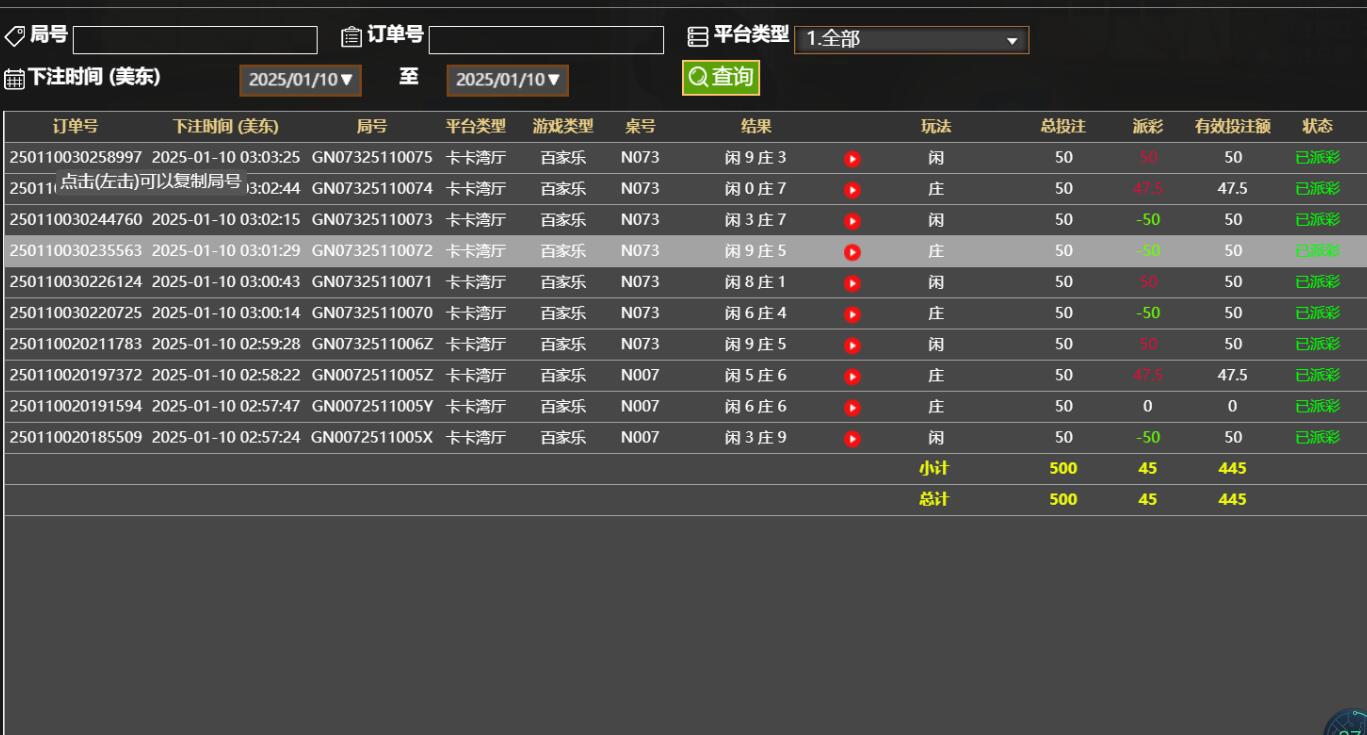Play video replay for round GN07325110074

coord(852,190)
